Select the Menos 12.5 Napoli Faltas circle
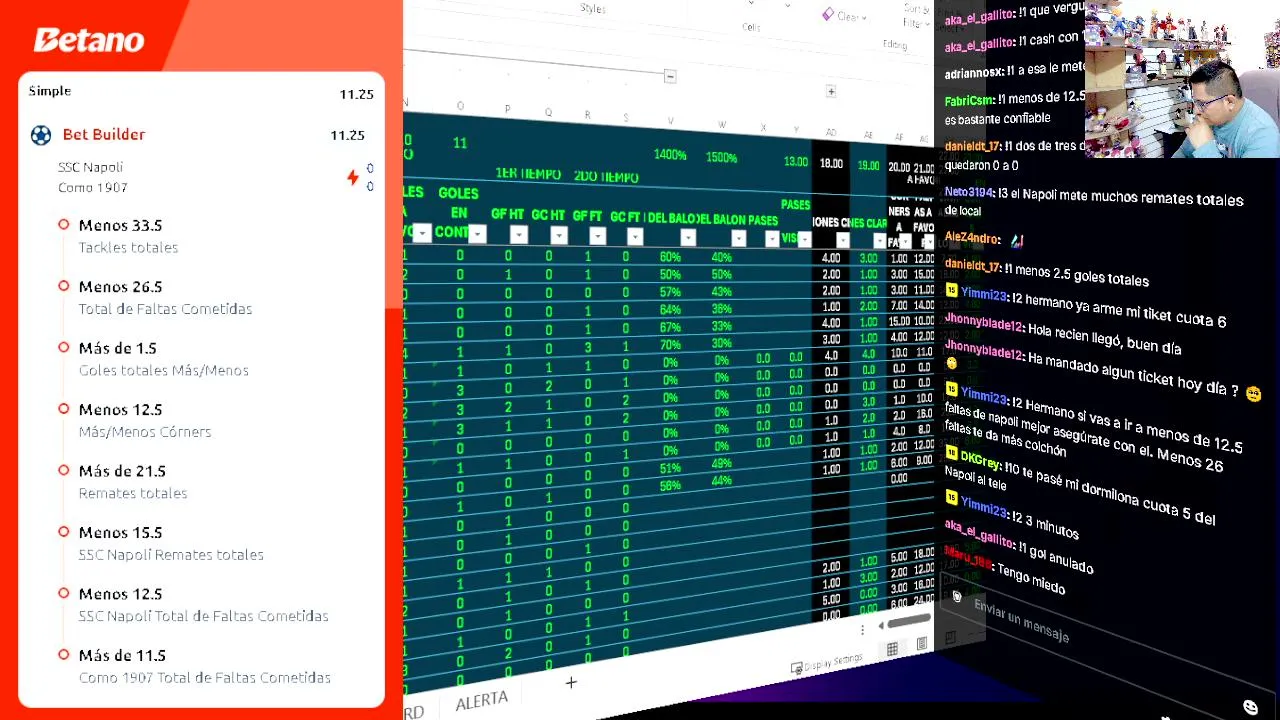The height and width of the screenshot is (720, 1280). [x=64, y=593]
